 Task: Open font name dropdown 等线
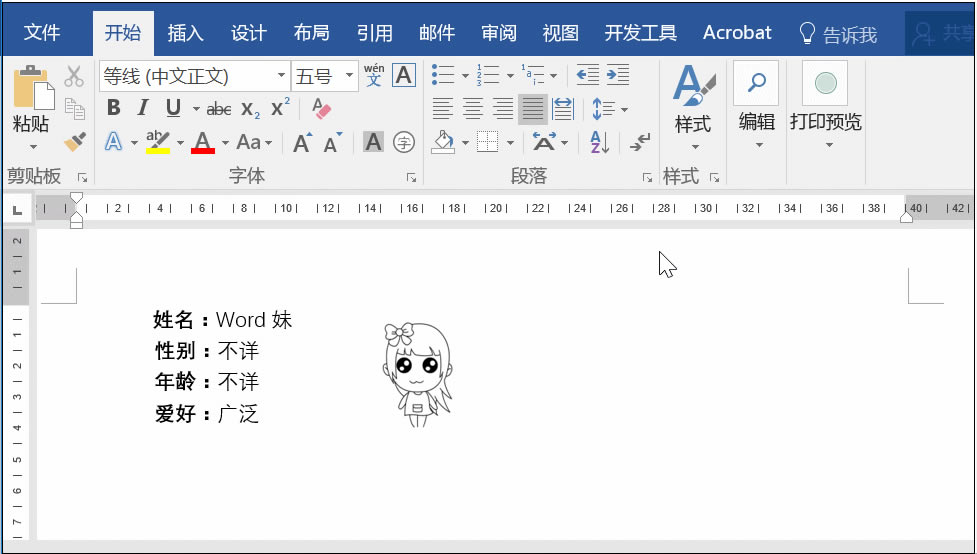[281, 76]
